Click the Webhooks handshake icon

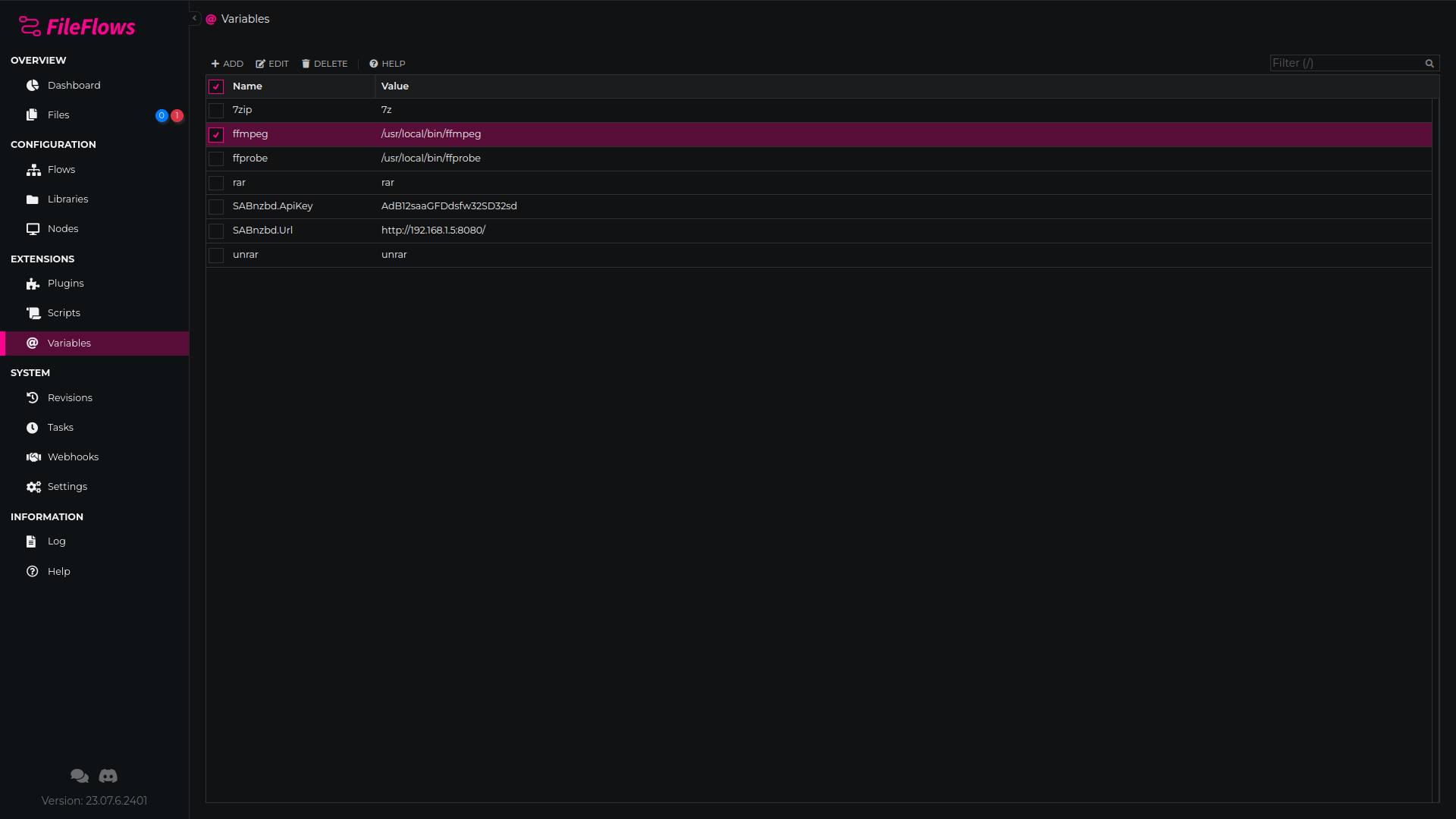click(33, 457)
